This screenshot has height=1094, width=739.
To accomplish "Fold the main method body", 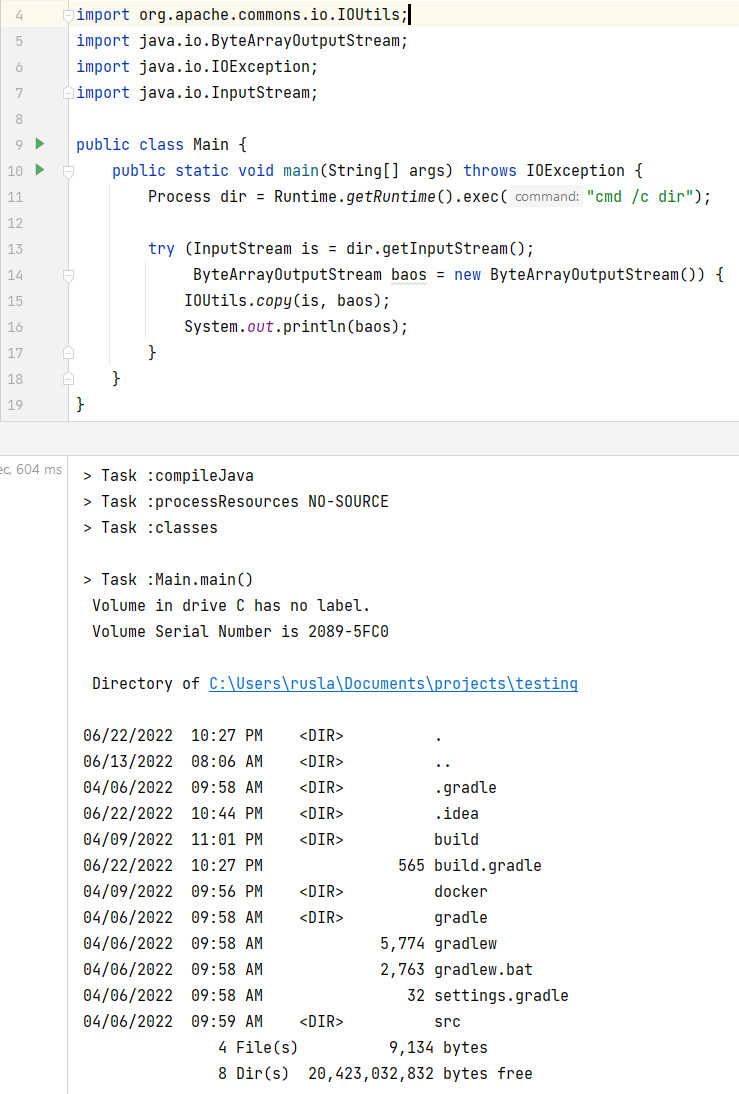I will (x=68, y=171).
